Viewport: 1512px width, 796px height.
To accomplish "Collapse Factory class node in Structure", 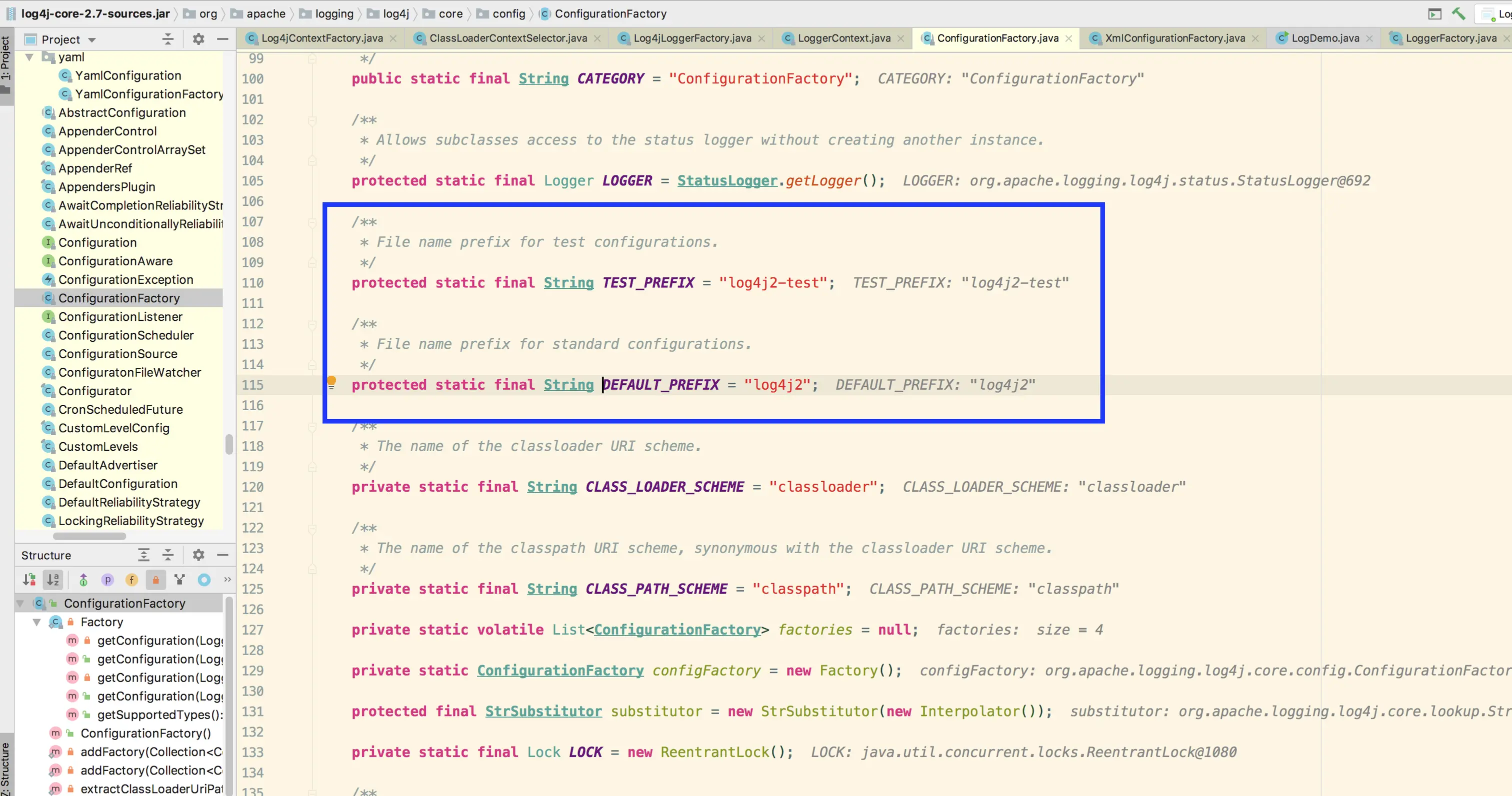I will (36, 623).
